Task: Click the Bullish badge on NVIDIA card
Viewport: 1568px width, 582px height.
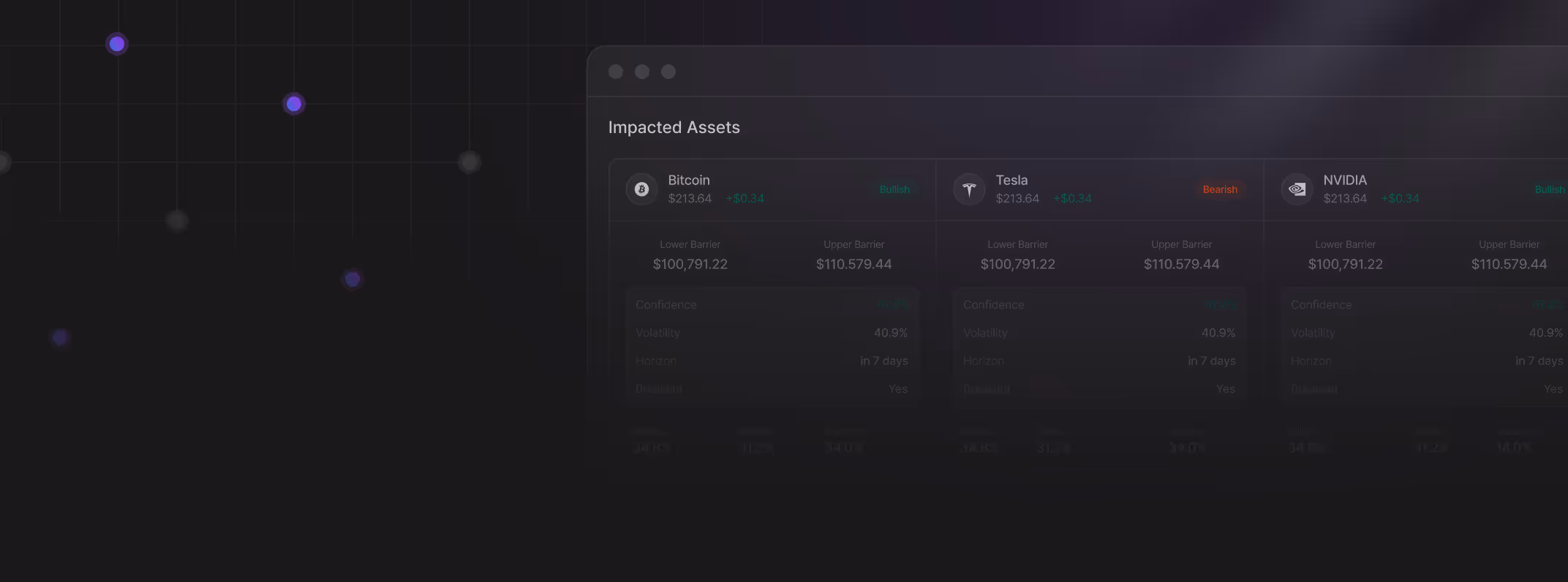Action: (1550, 189)
